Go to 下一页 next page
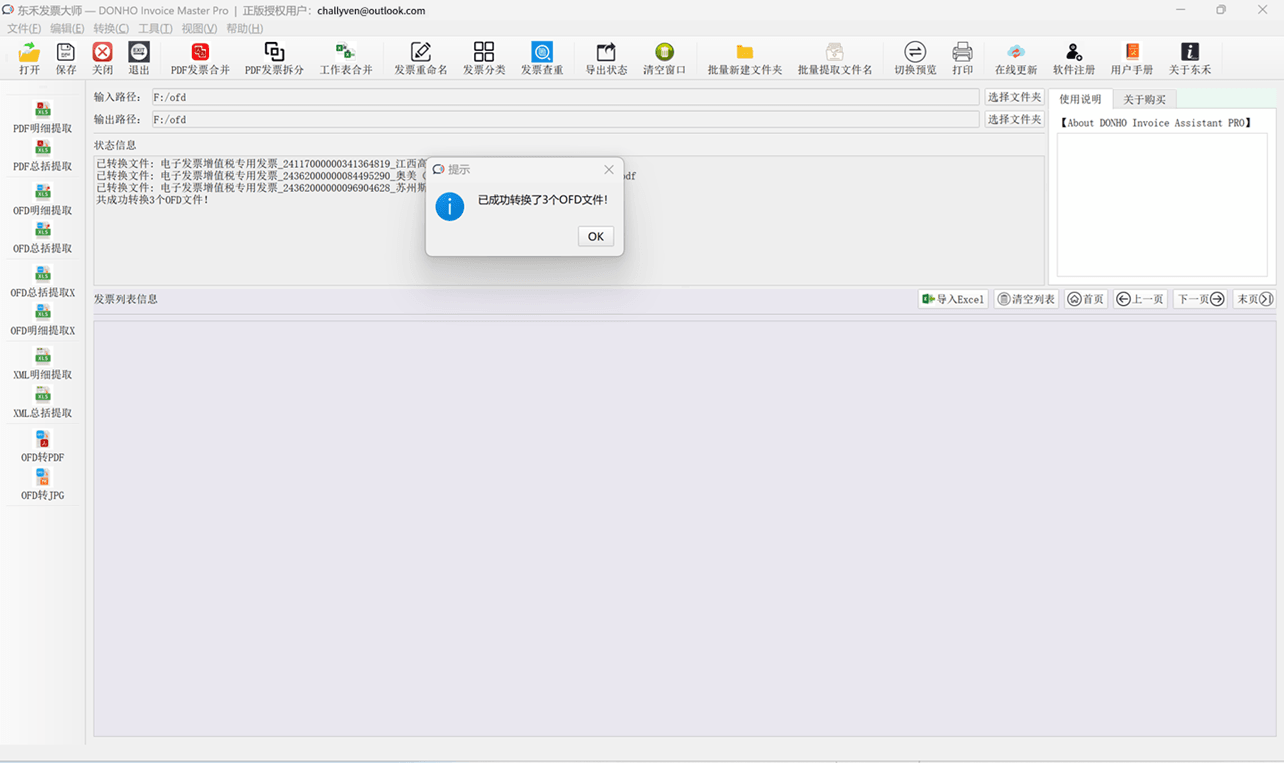The width and height of the screenshot is (1284, 763). coord(1200,299)
